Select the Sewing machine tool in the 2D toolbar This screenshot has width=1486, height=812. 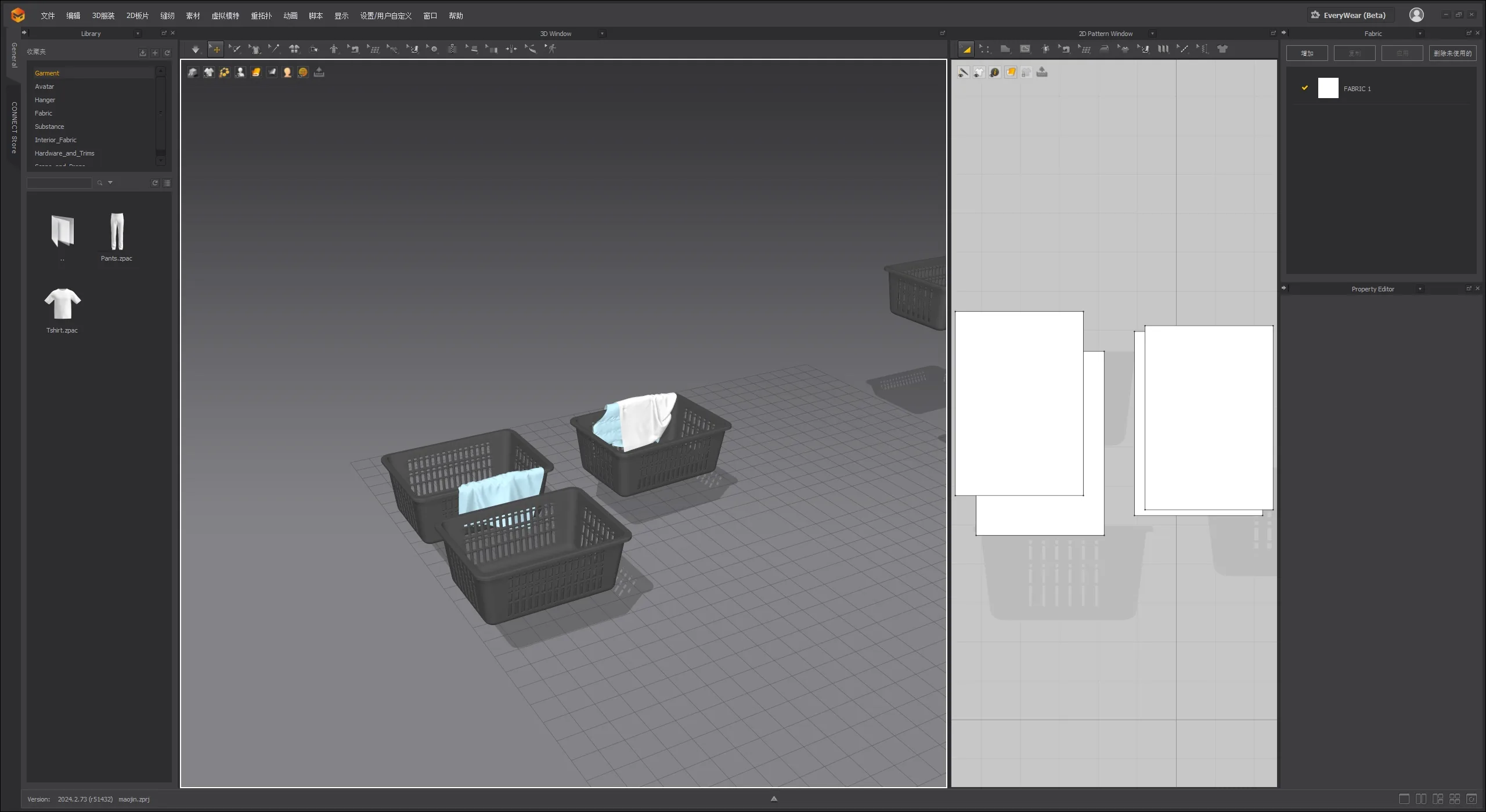(x=1065, y=49)
